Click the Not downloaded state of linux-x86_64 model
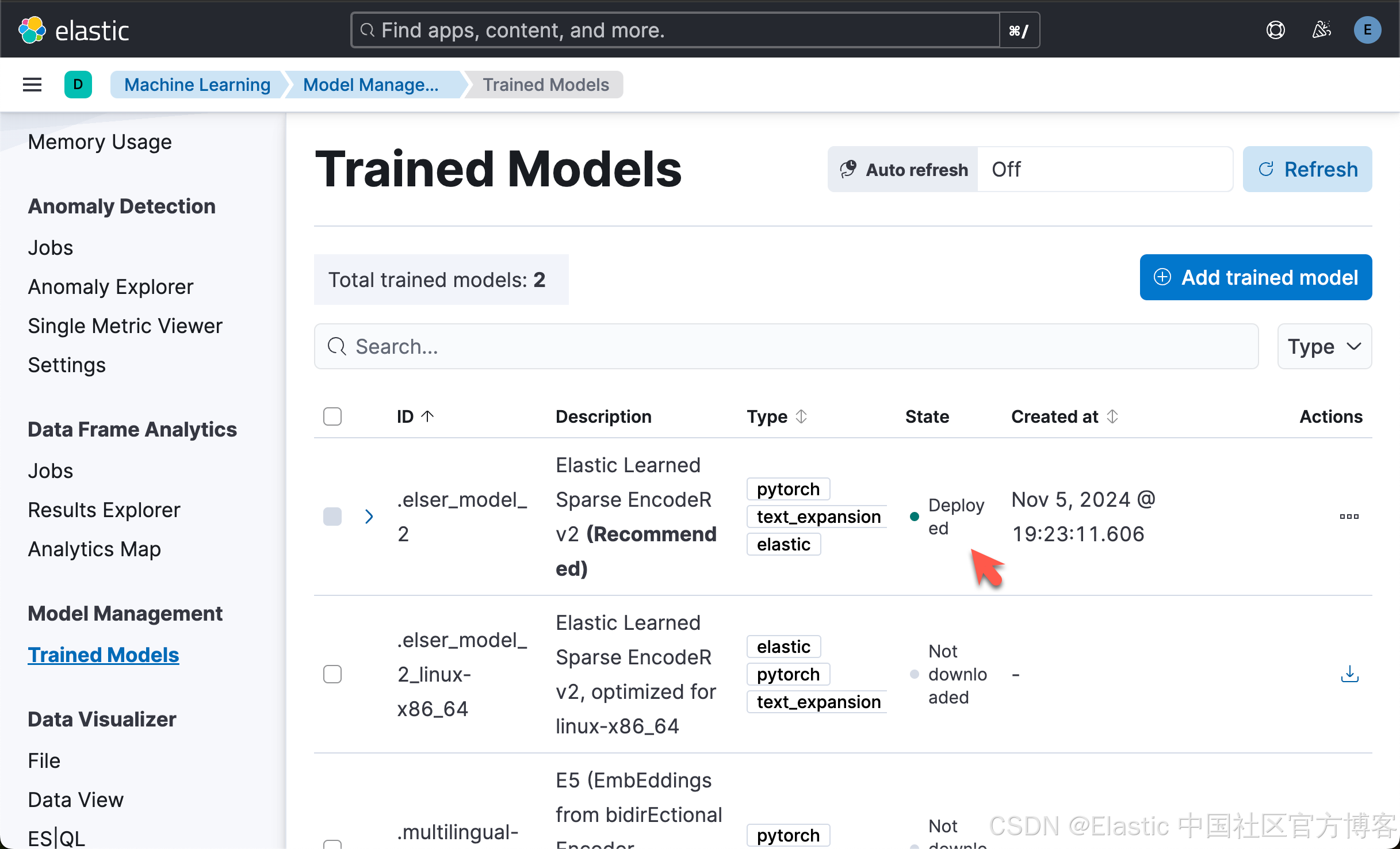Viewport: 1400px width, 849px height. pos(957,674)
